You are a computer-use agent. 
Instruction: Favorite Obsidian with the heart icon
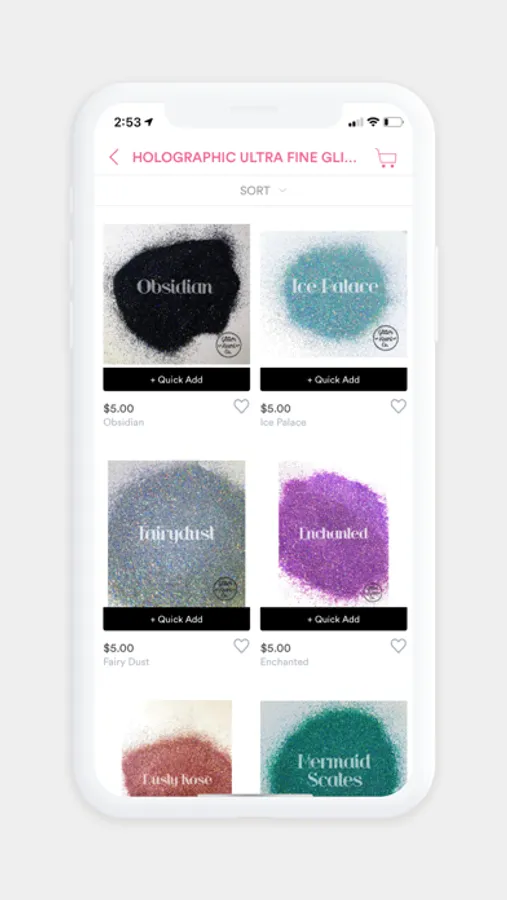(241, 406)
